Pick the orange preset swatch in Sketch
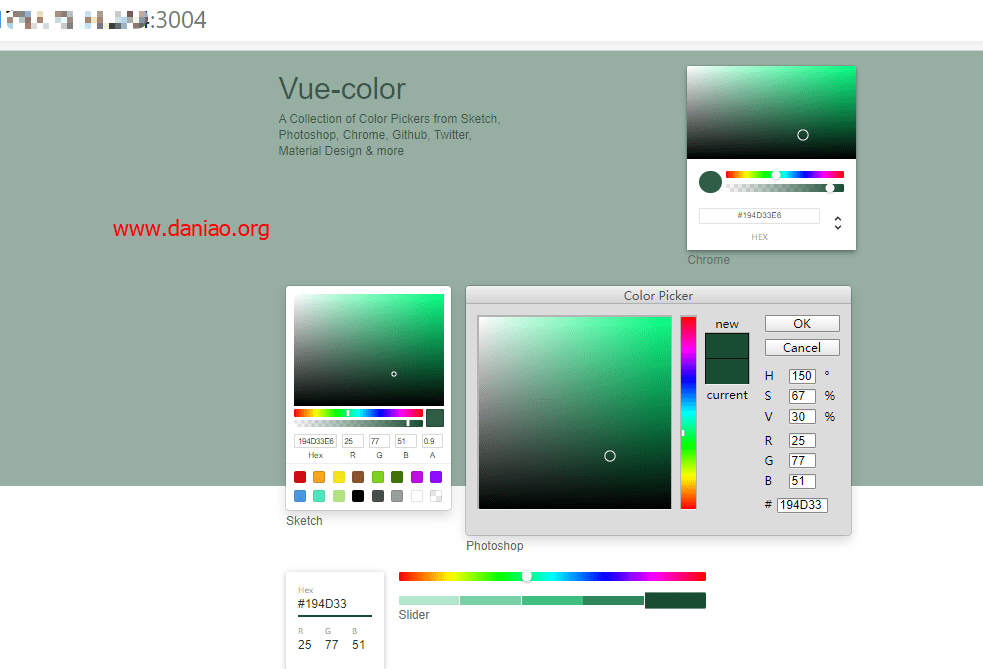The image size is (983, 669). click(319, 477)
